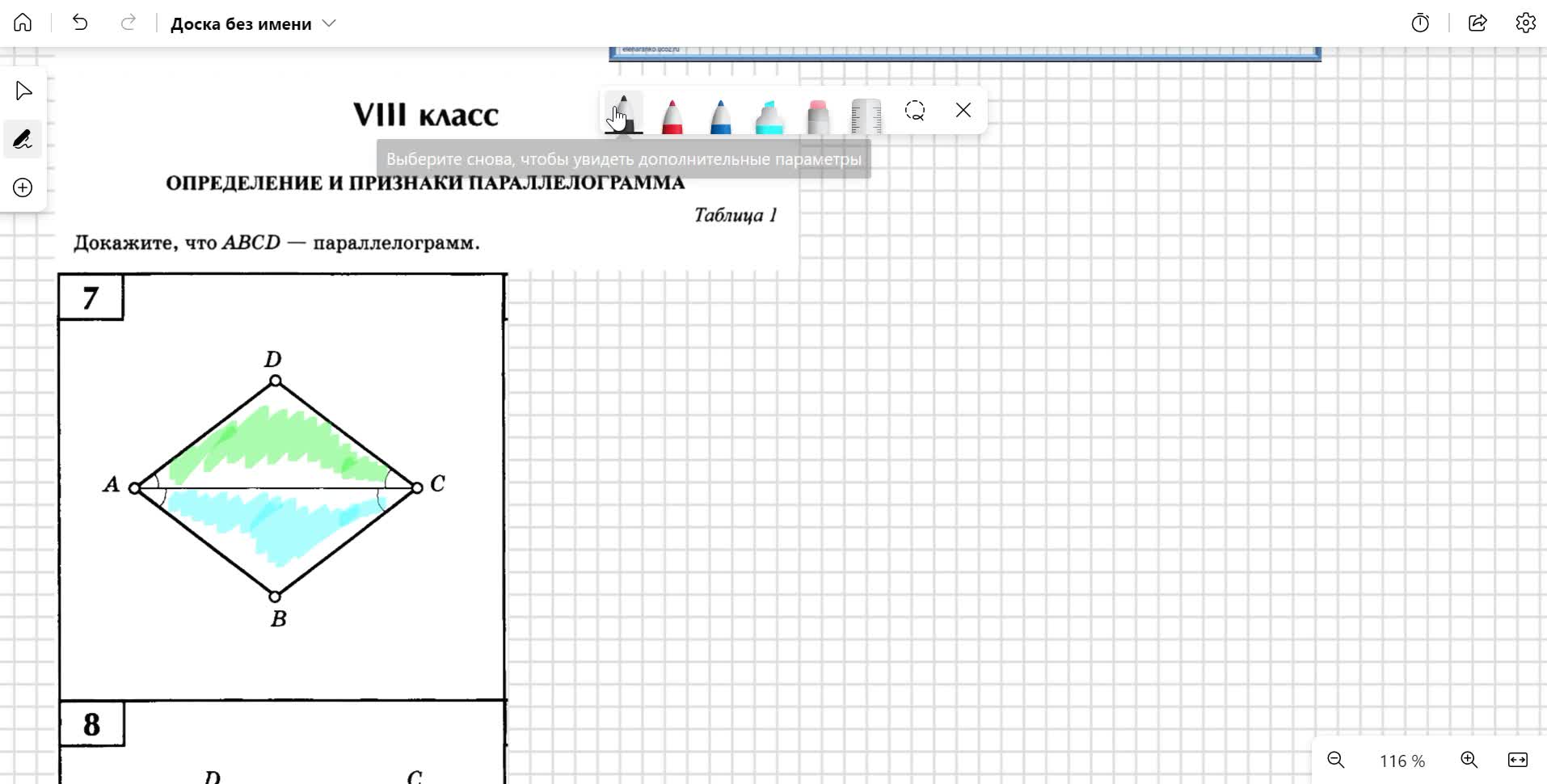Viewport: 1547px width, 784px height.
Task: Select the black pen
Action: [x=623, y=113]
